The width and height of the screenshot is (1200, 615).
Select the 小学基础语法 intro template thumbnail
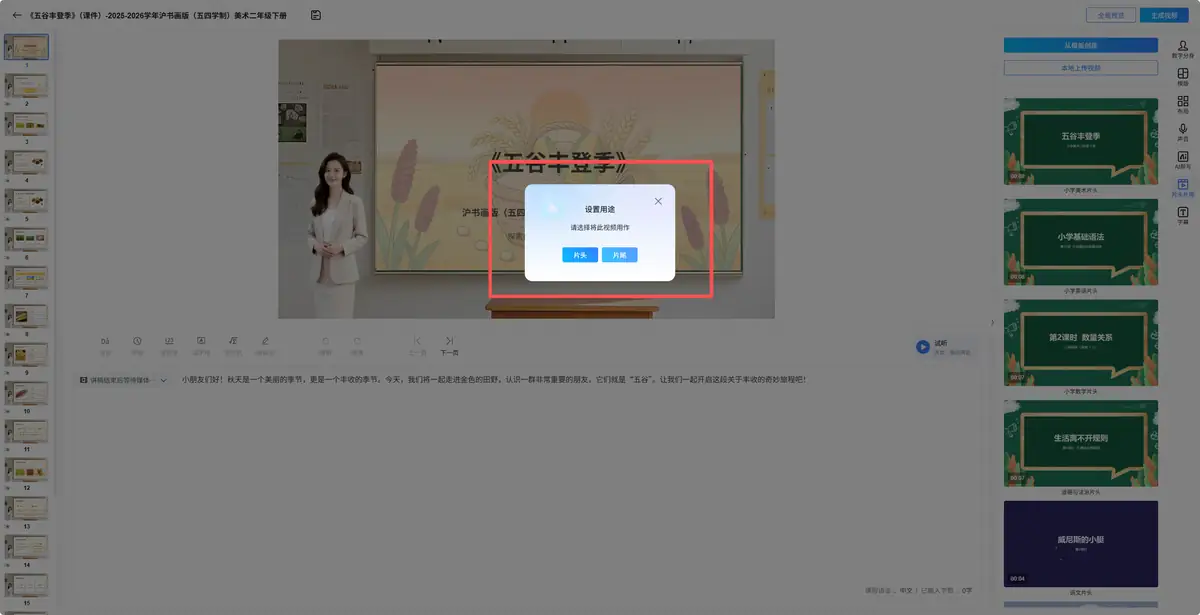tap(1081, 241)
